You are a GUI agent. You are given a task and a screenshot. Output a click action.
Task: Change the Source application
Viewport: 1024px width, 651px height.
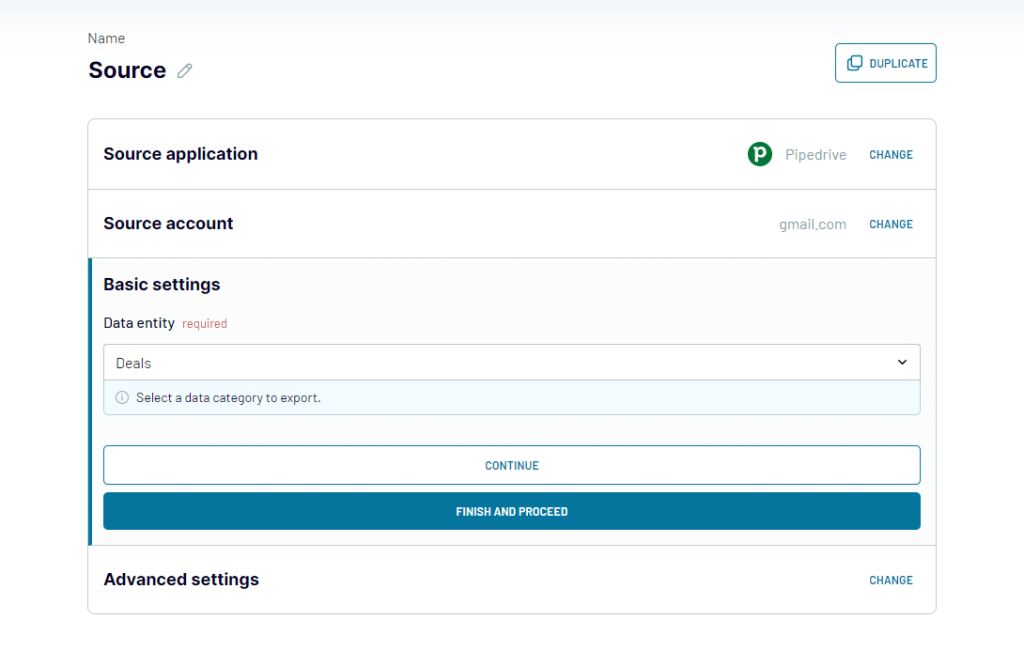pyautogui.click(x=890, y=155)
